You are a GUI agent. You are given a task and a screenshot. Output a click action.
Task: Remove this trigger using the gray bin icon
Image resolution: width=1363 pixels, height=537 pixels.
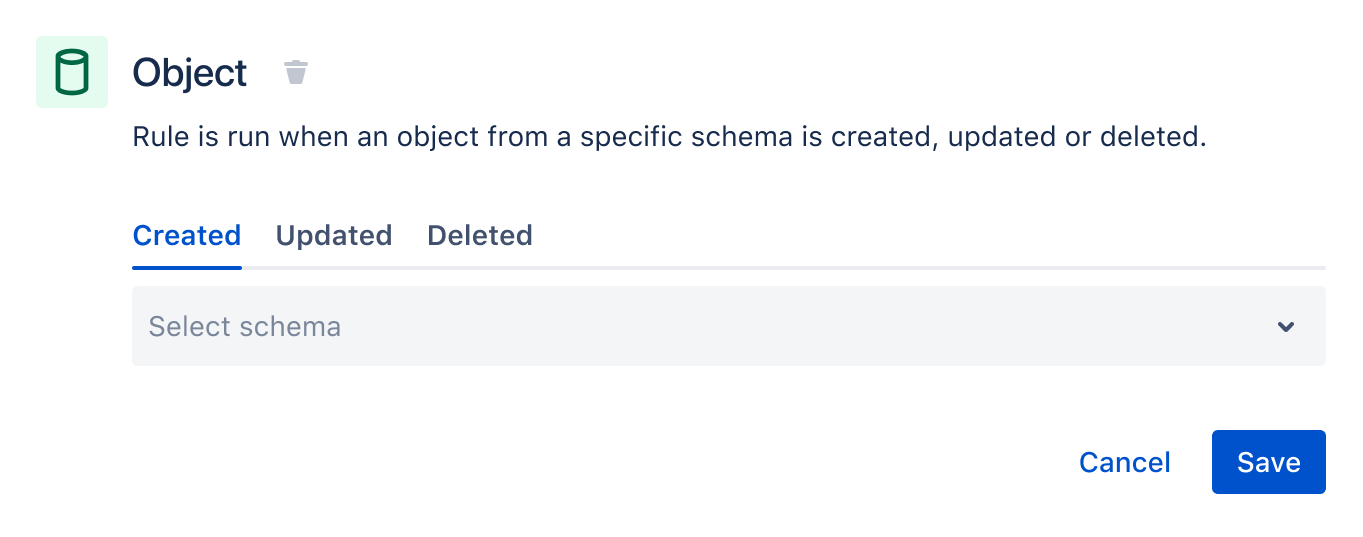pos(296,72)
